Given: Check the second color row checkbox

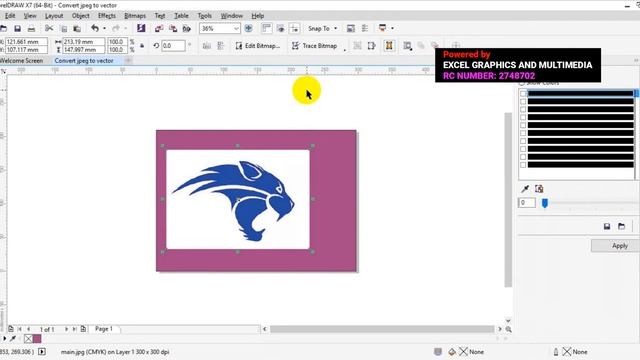Looking at the screenshot, I should (523, 102).
